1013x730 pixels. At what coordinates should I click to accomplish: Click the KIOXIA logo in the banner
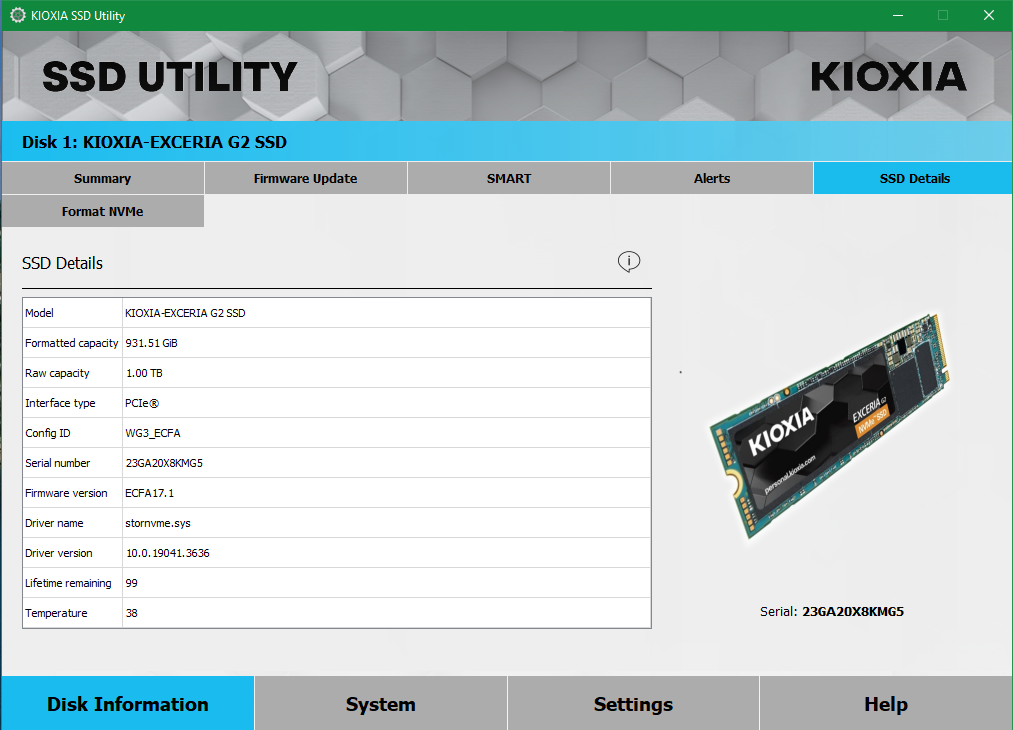click(888, 77)
